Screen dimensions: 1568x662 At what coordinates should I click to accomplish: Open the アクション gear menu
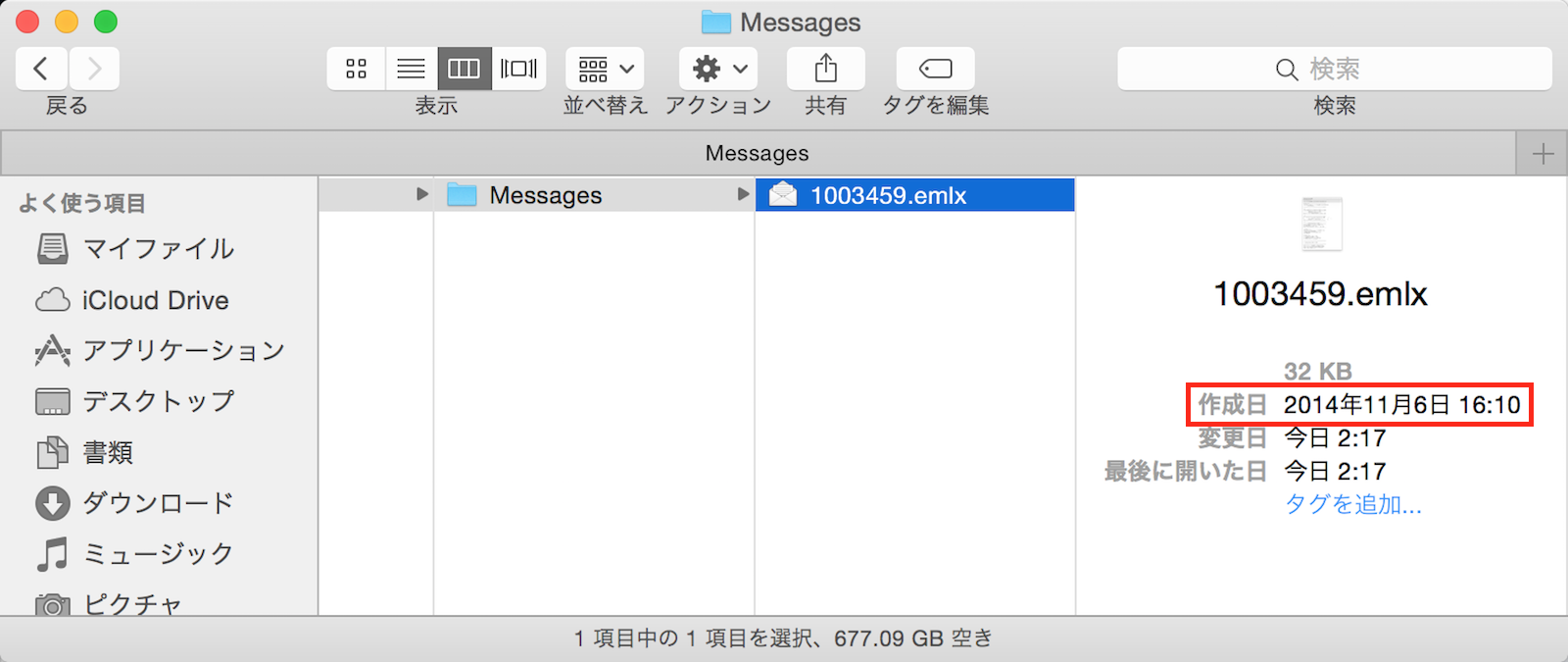pos(718,69)
